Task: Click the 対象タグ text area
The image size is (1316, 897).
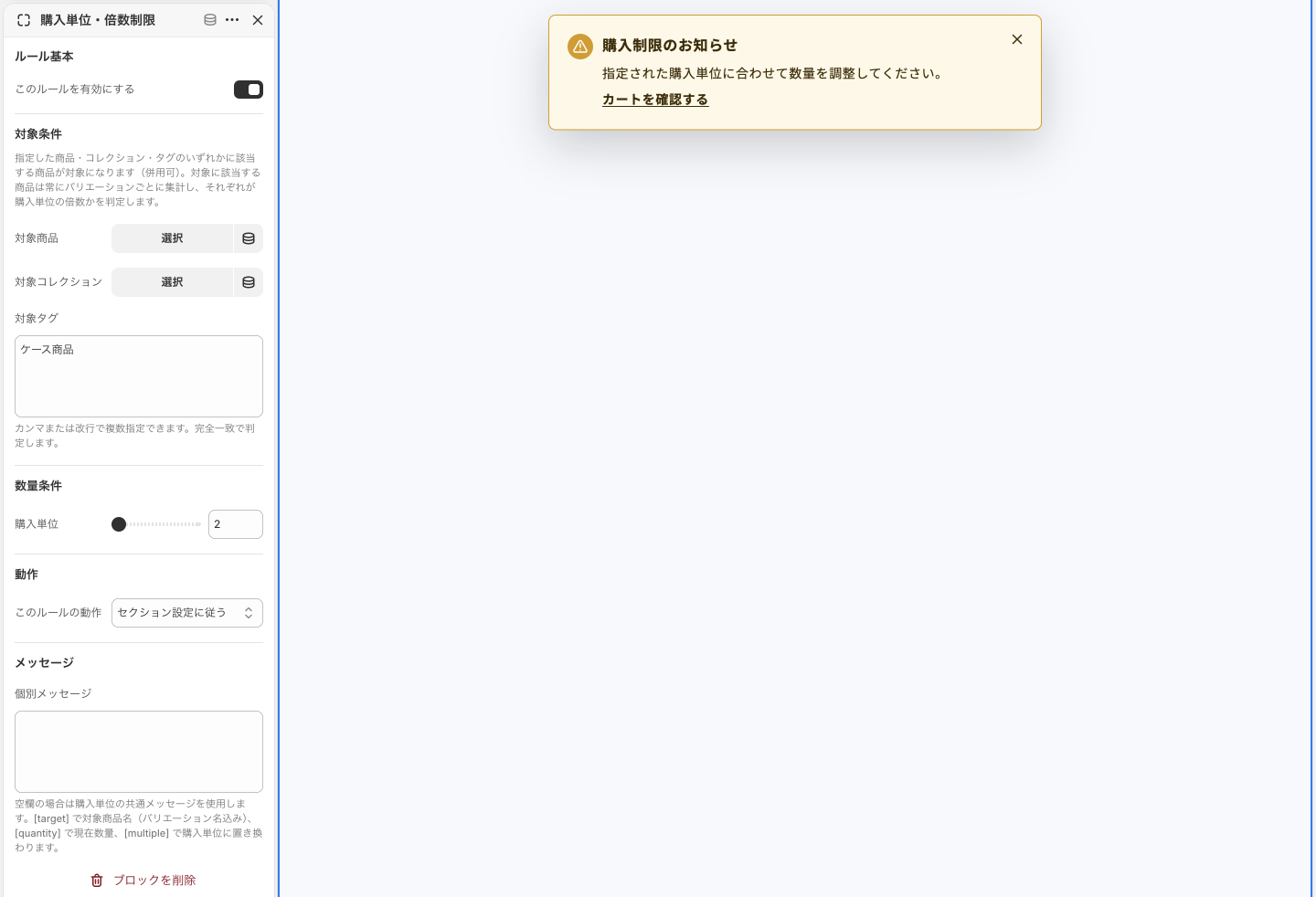Action: [x=139, y=376]
